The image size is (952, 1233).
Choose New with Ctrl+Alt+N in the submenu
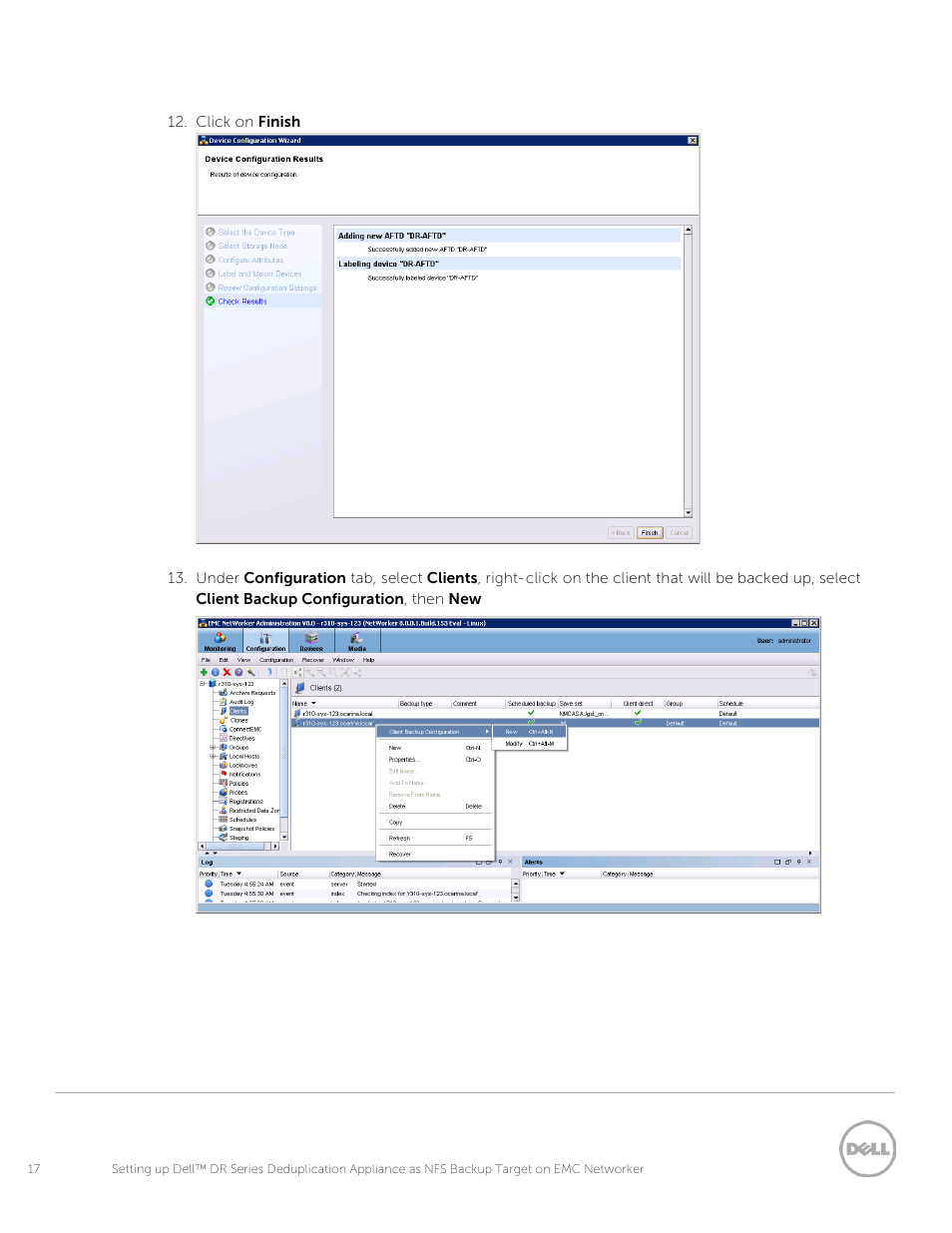click(x=530, y=732)
